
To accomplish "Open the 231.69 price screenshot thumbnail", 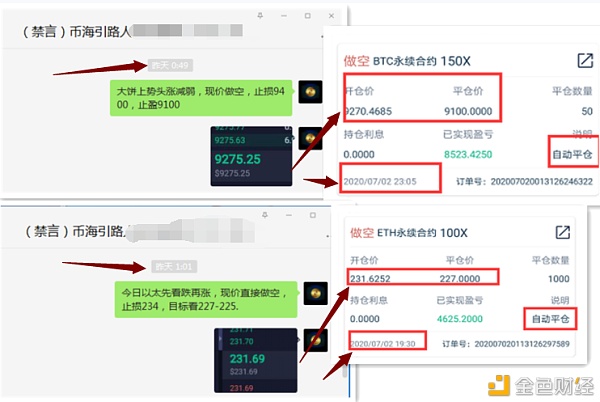I will coord(256,360).
